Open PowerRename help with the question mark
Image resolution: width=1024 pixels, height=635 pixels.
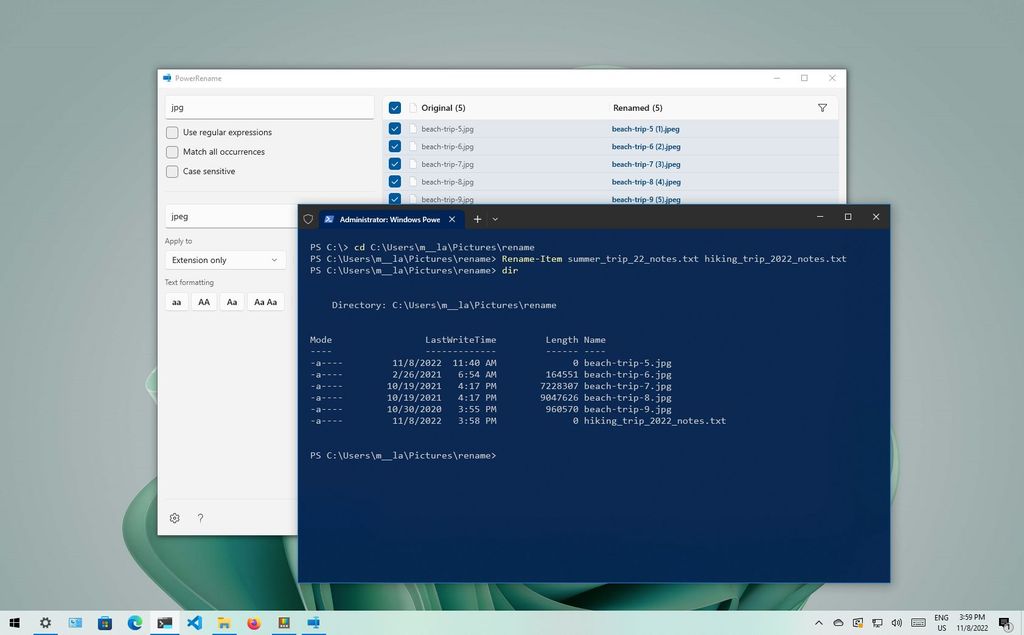point(200,518)
